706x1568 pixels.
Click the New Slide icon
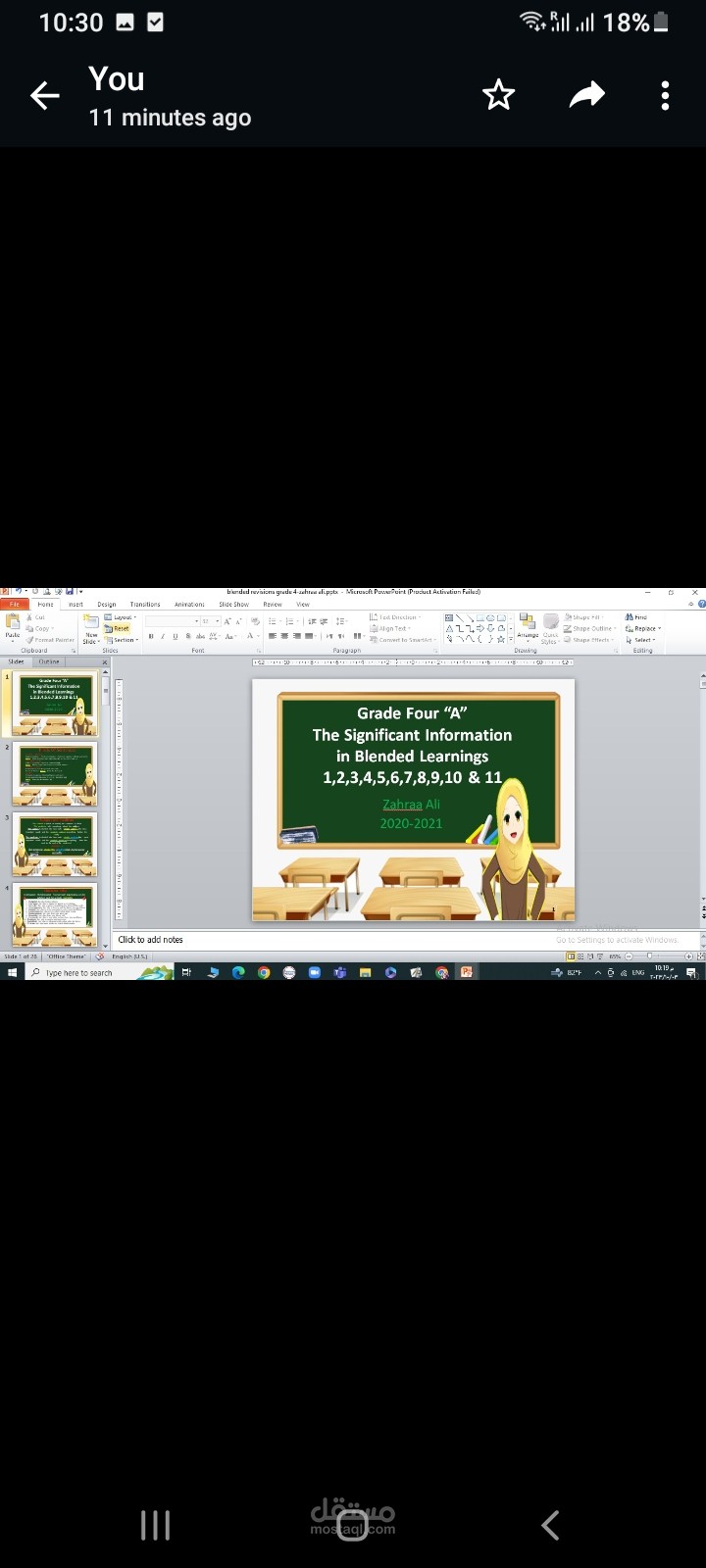pyautogui.click(x=91, y=621)
